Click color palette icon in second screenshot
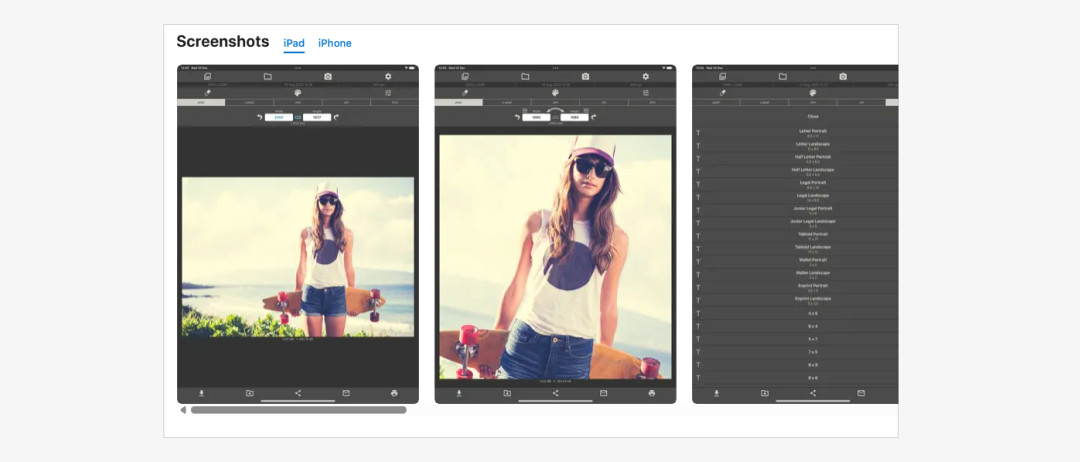Viewport: 1080px width, 462px height. pyautogui.click(x=555, y=92)
